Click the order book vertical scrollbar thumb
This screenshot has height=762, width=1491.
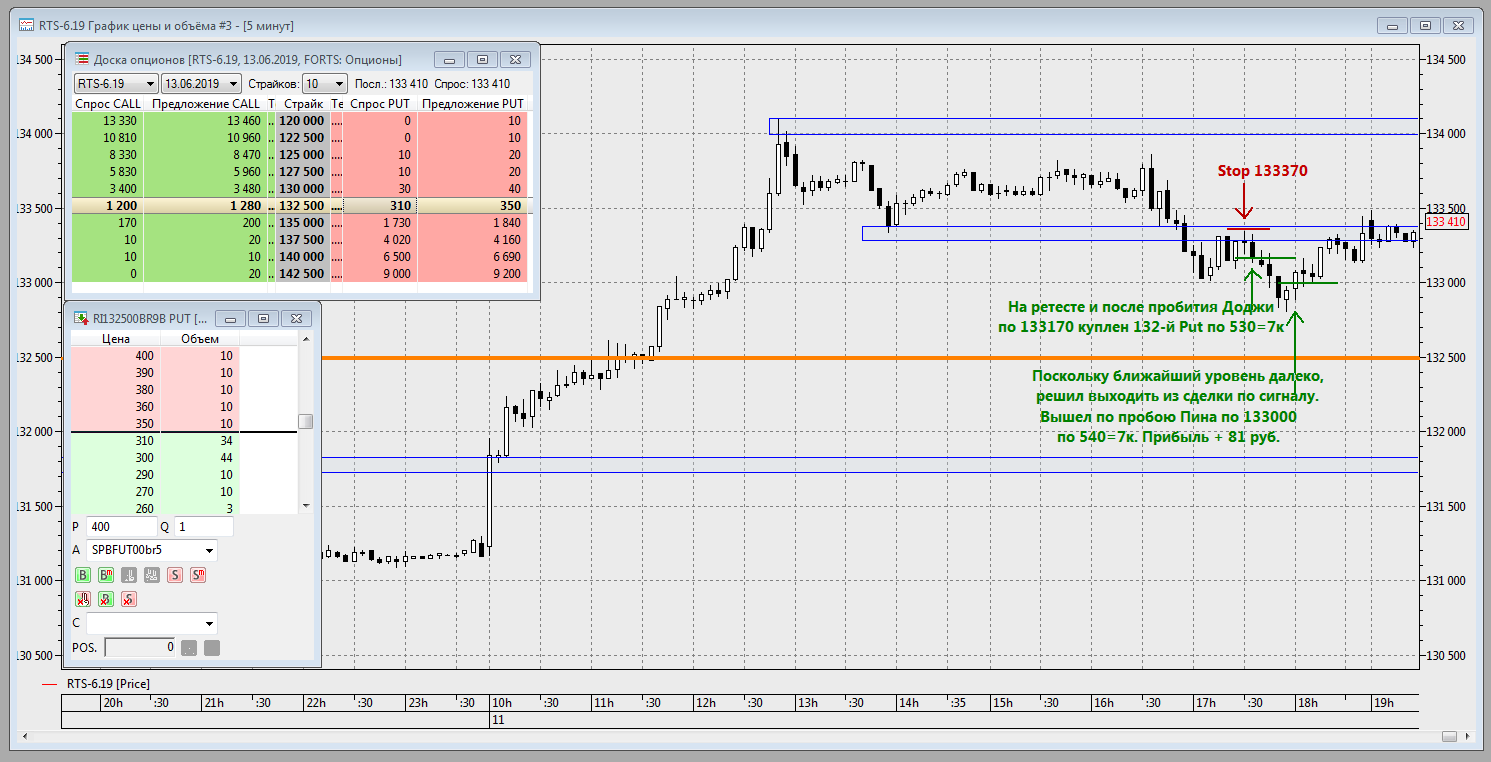click(x=306, y=421)
